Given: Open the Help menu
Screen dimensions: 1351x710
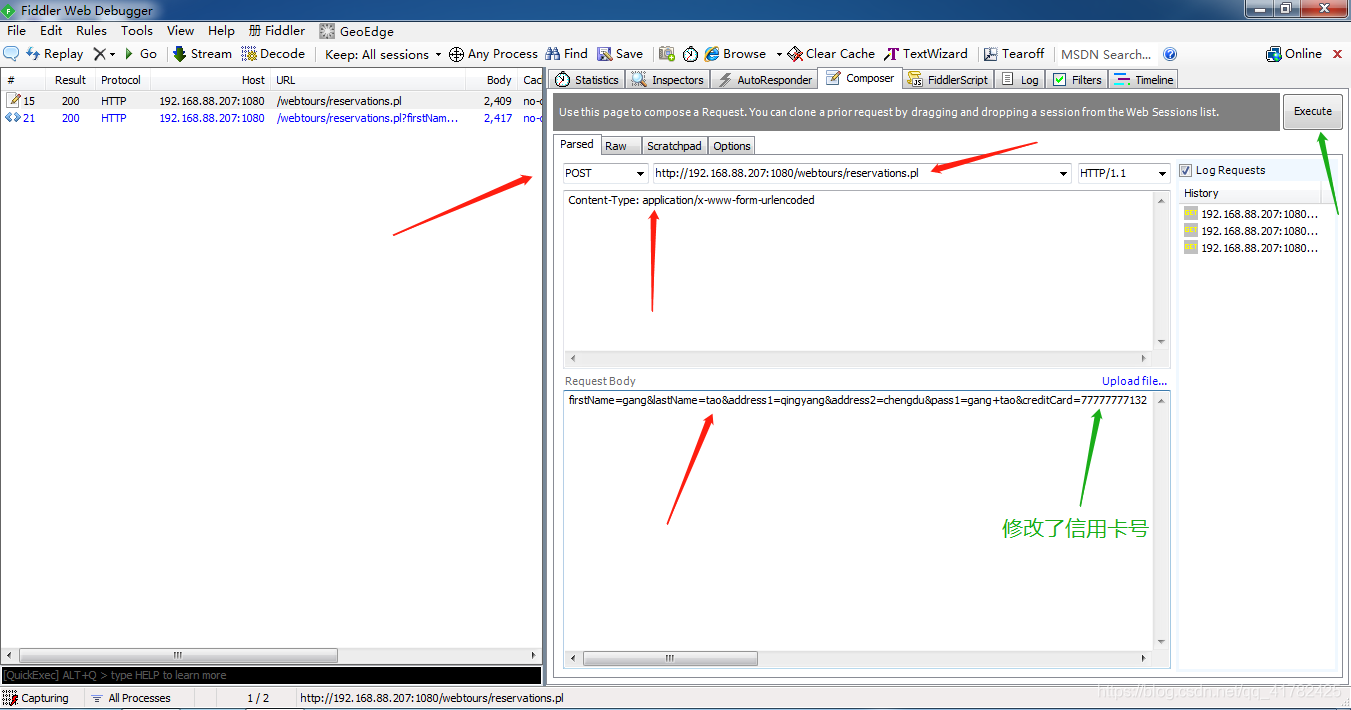Looking at the screenshot, I should pyautogui.click(x=221, y=31).
